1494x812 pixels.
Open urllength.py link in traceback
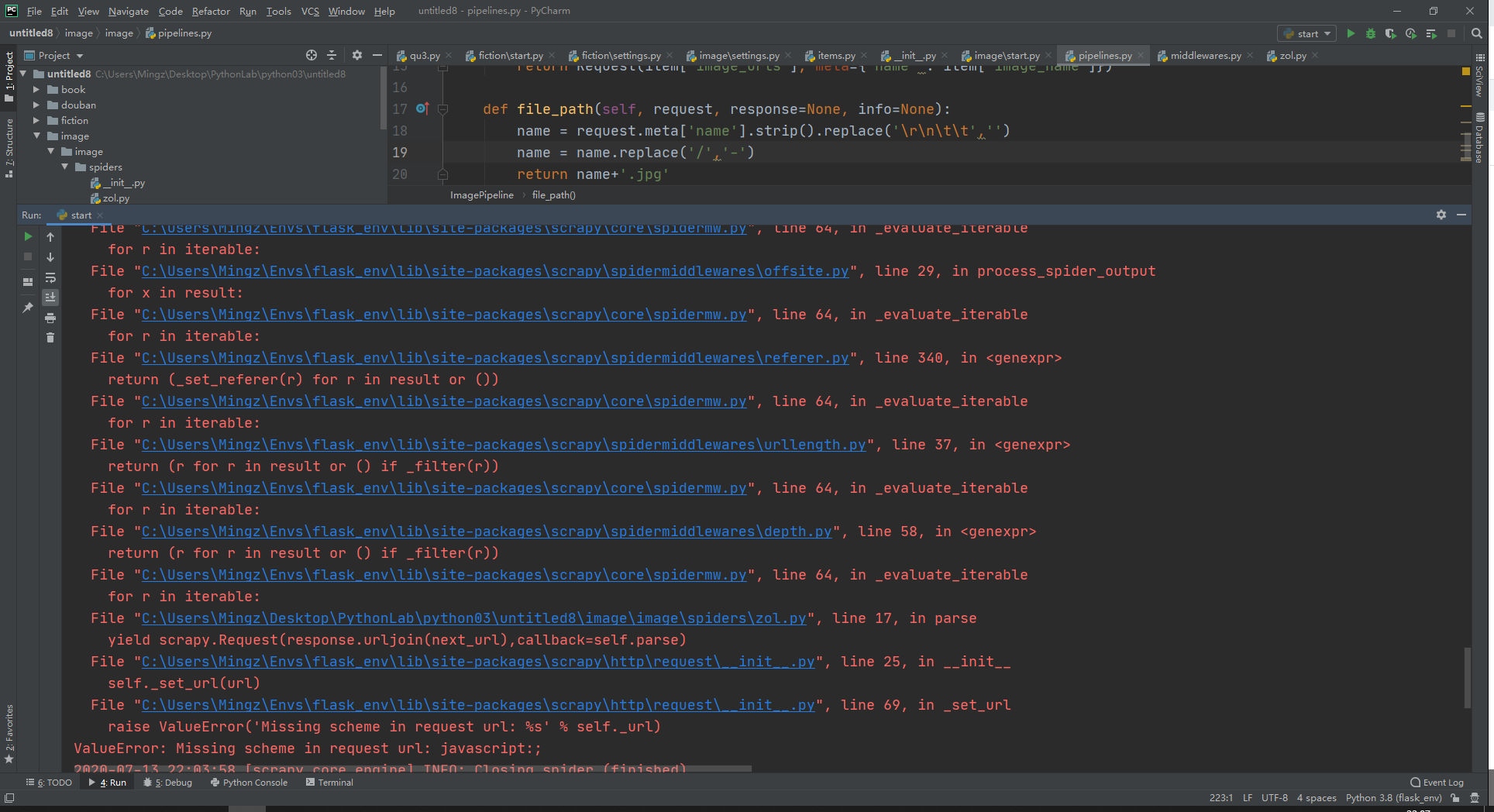coord(504,445)
